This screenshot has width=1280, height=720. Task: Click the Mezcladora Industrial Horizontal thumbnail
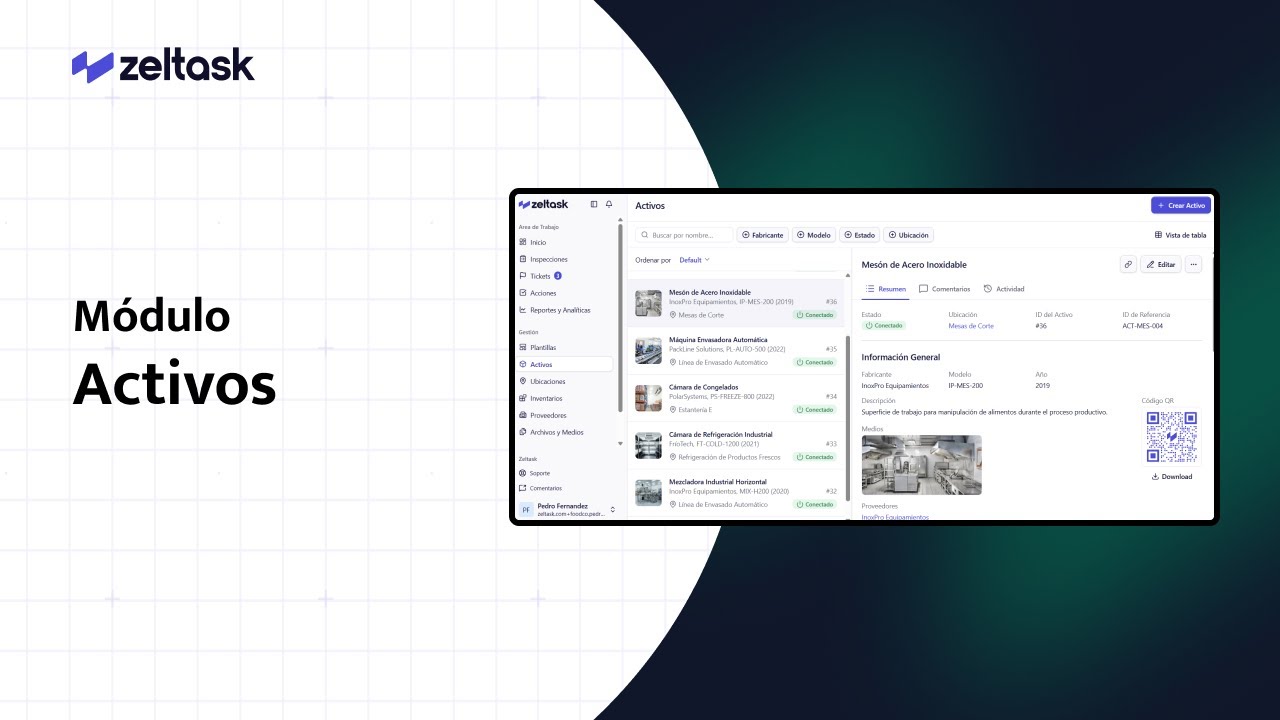click(648, 492)
